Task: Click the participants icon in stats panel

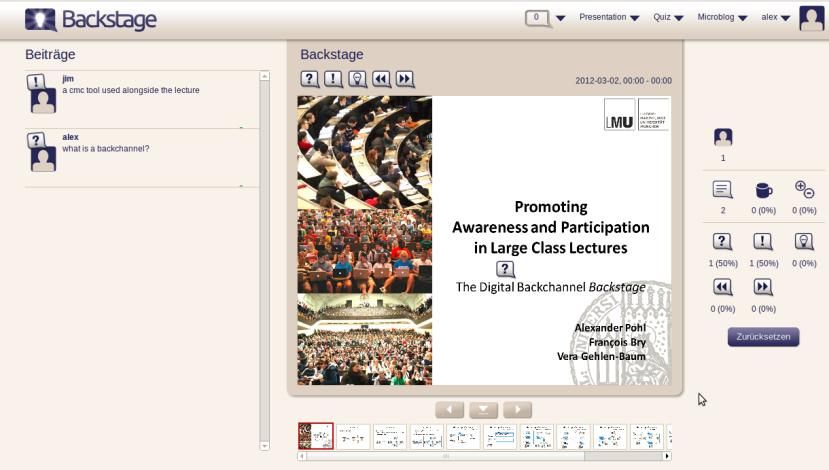Action: (x=723, y=137)
